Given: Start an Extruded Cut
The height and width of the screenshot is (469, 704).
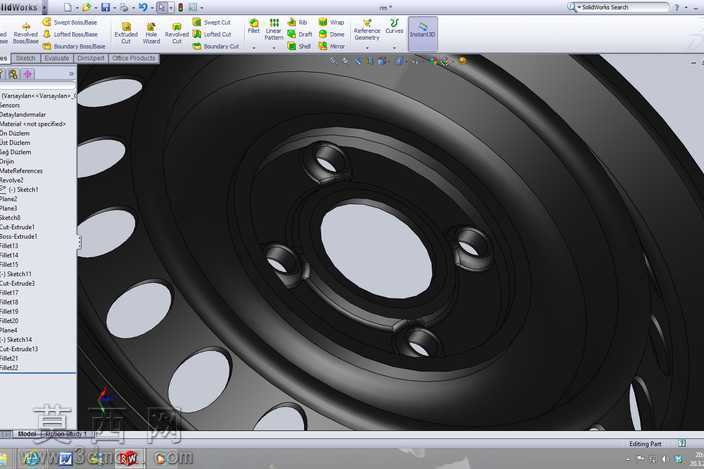Looking at the screenshot, I should pos(126,34).
